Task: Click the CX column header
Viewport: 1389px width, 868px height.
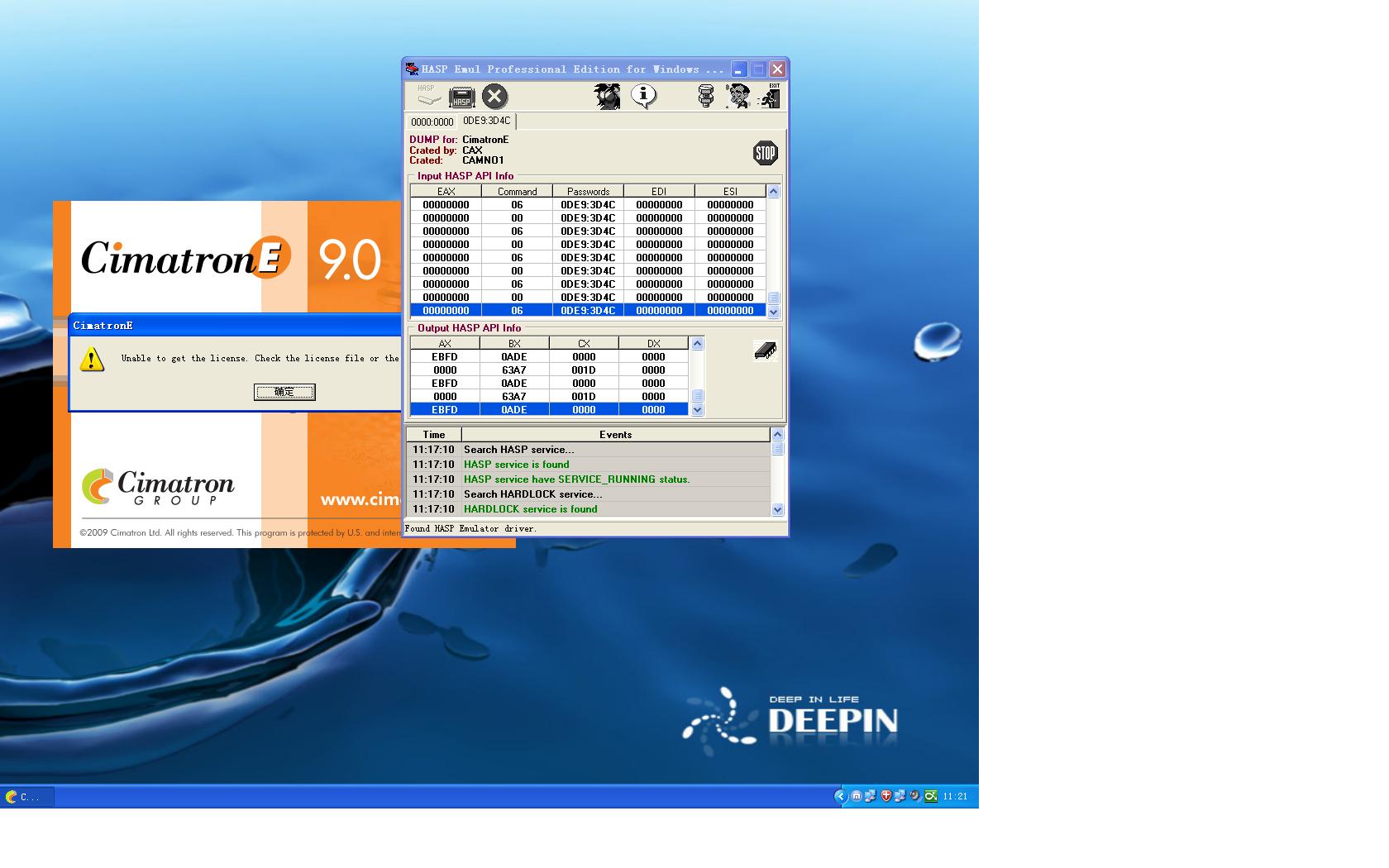Action: tap(584, 343)
